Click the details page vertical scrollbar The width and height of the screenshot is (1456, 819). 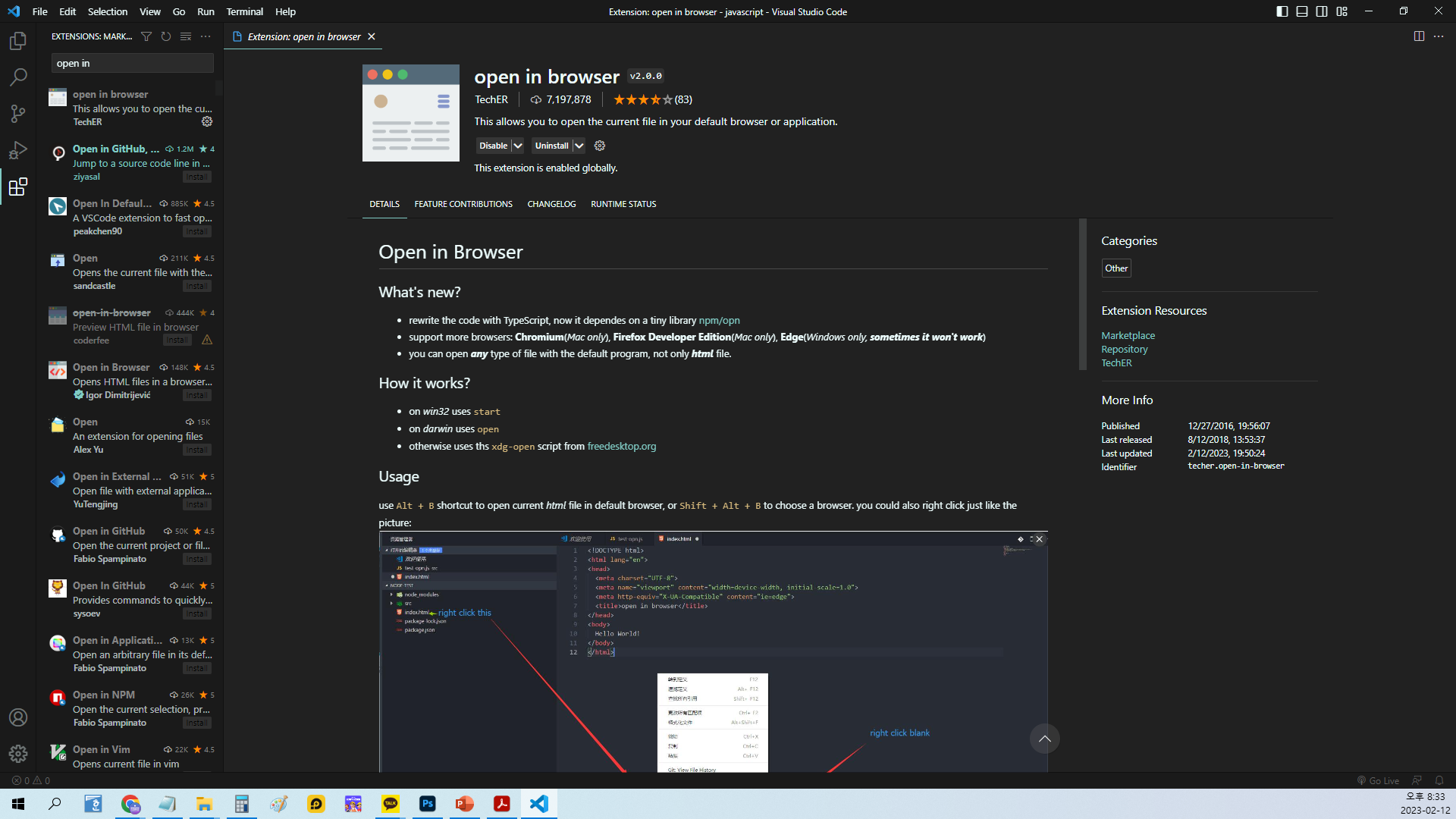[x=1083, y=294]
